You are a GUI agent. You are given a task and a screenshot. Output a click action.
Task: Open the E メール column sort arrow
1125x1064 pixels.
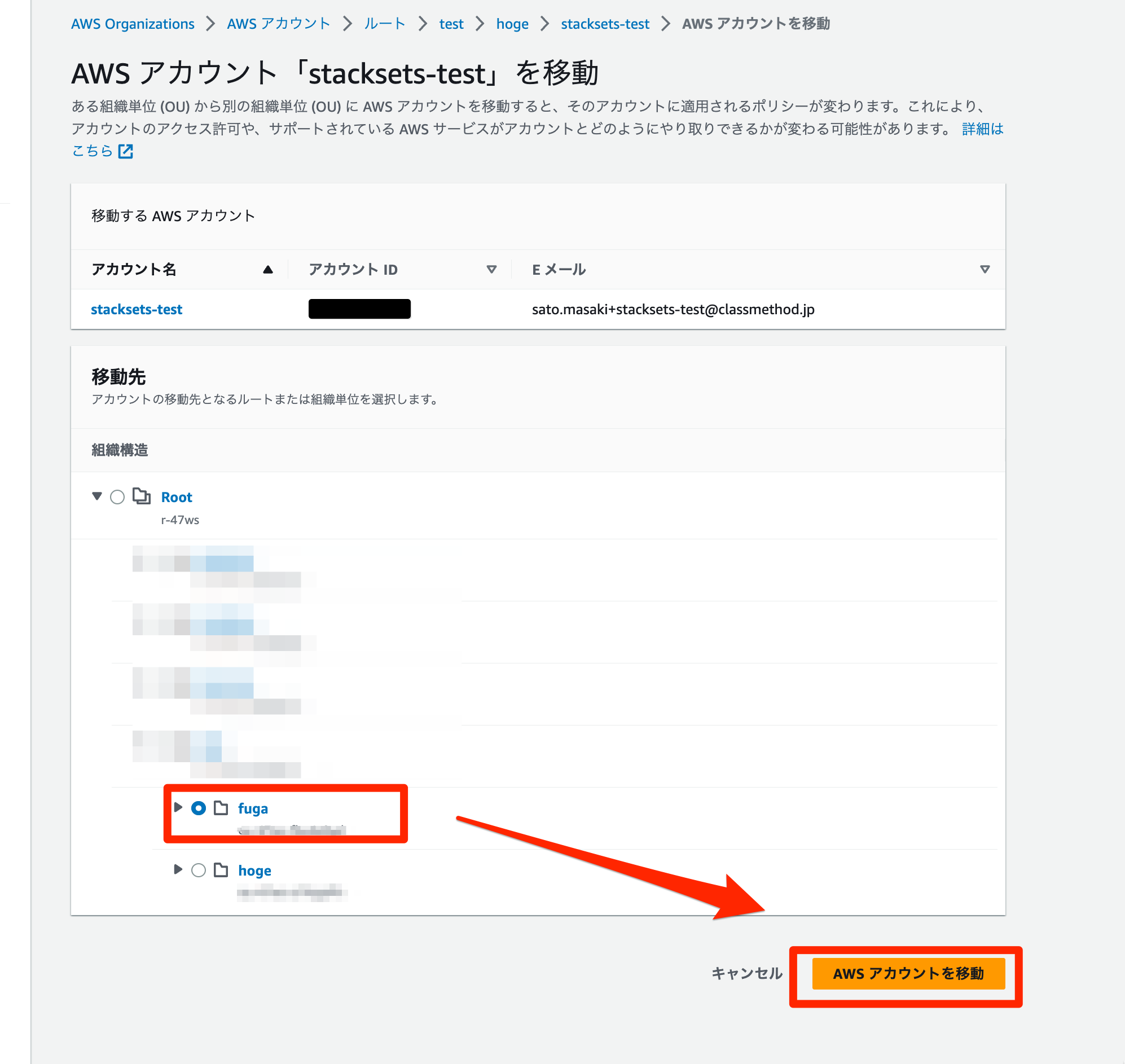985,270
